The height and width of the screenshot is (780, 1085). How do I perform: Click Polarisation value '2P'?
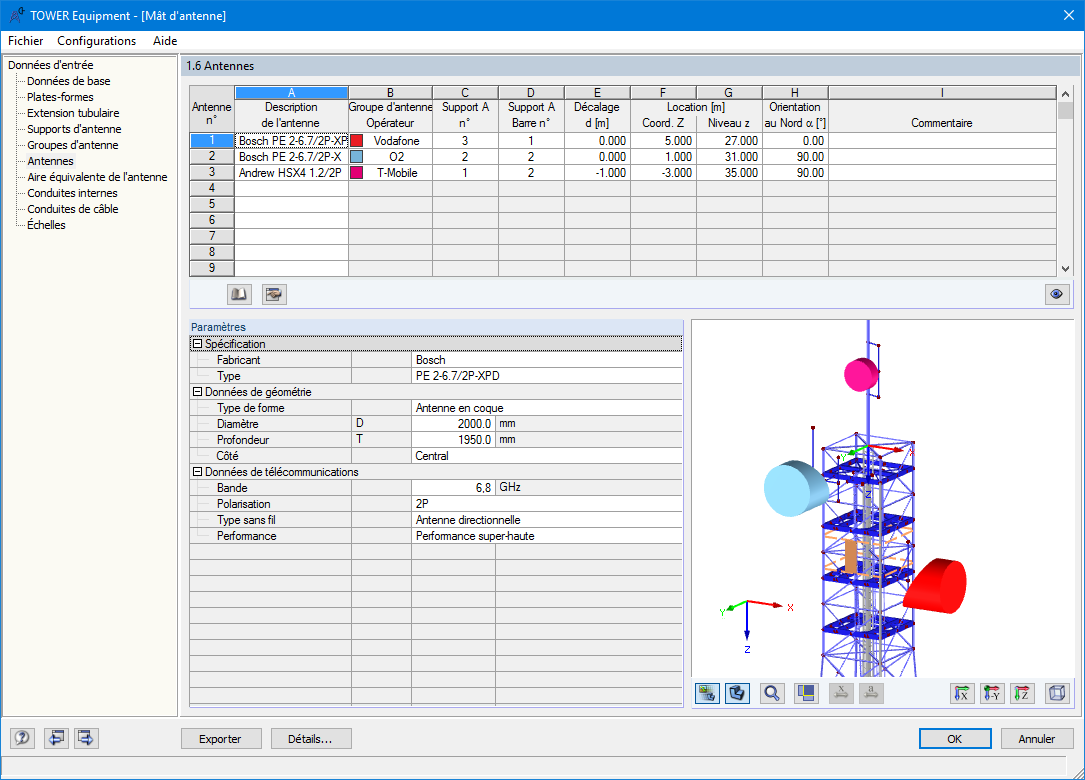coord(547,504)
